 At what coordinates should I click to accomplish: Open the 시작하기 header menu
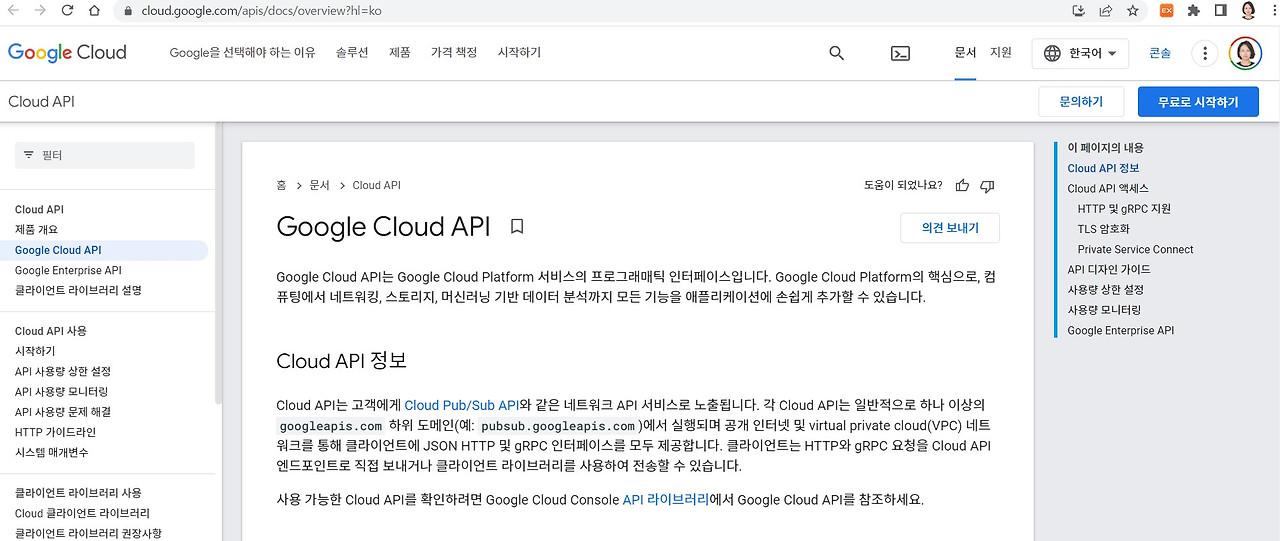coord(519,53)
